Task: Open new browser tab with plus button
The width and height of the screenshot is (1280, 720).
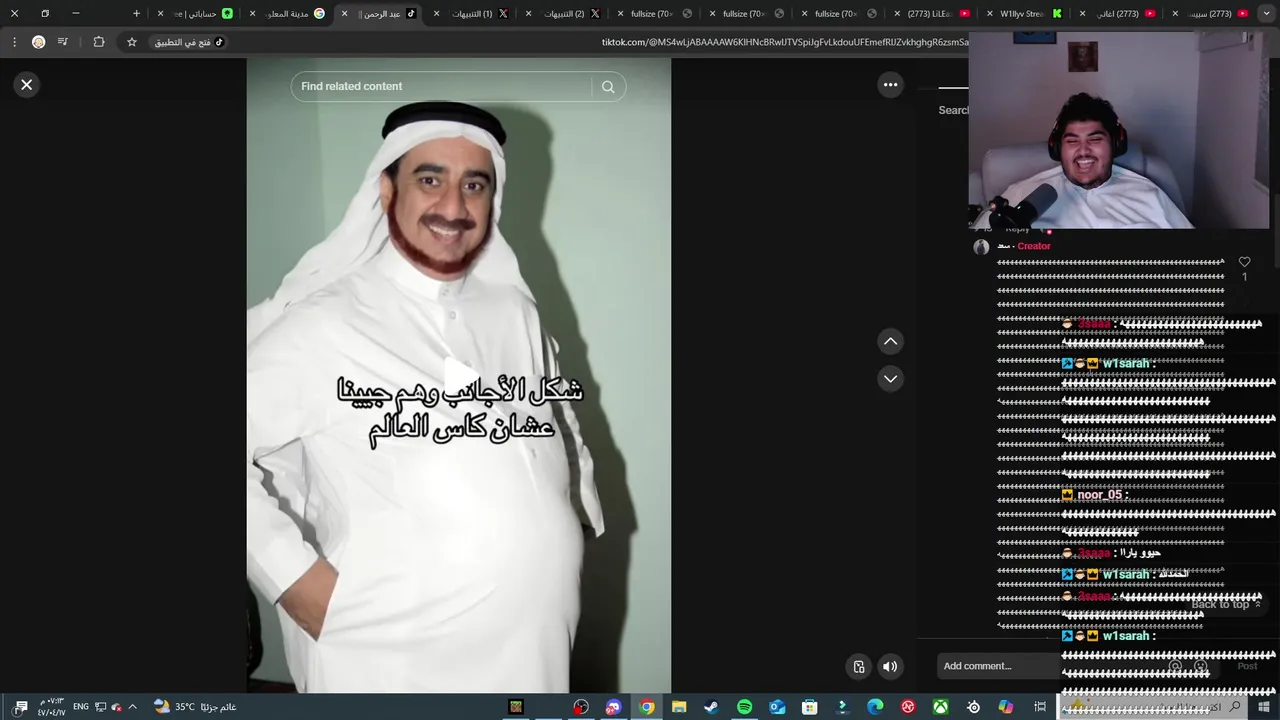Action: [136, 14]
